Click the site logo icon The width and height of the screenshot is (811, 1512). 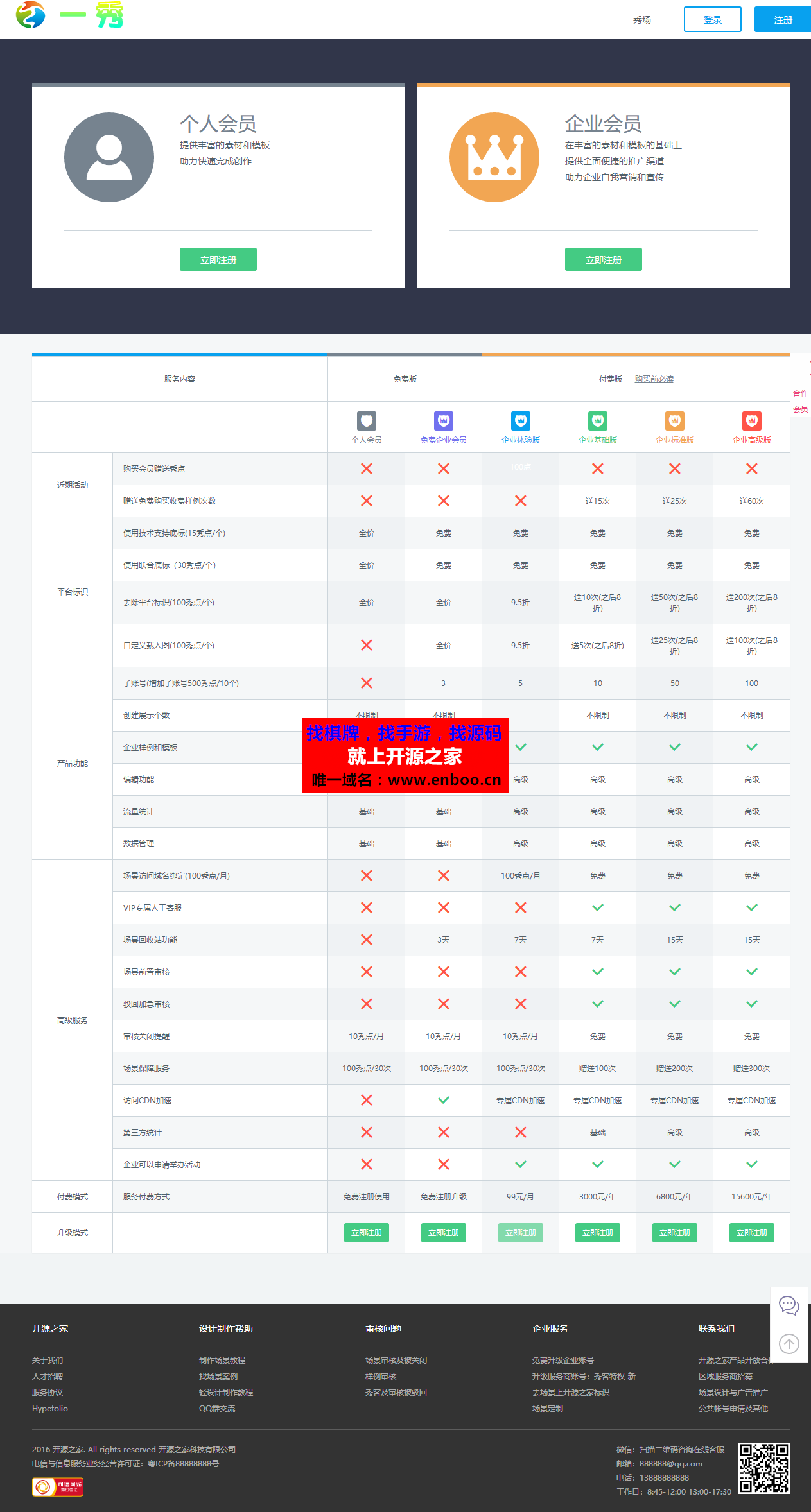(x=31, y=15)
